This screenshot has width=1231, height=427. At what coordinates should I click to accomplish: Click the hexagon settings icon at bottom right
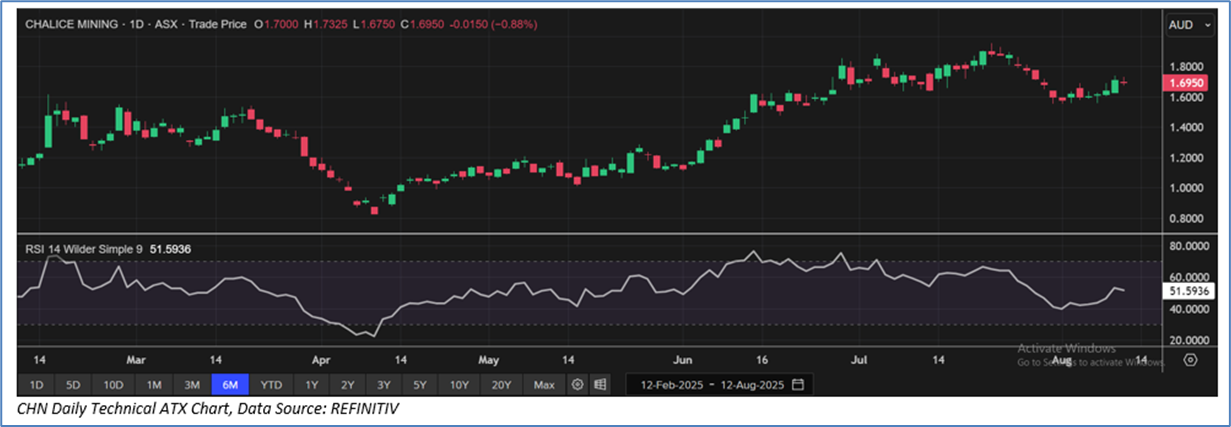[x=1190, y=361]
